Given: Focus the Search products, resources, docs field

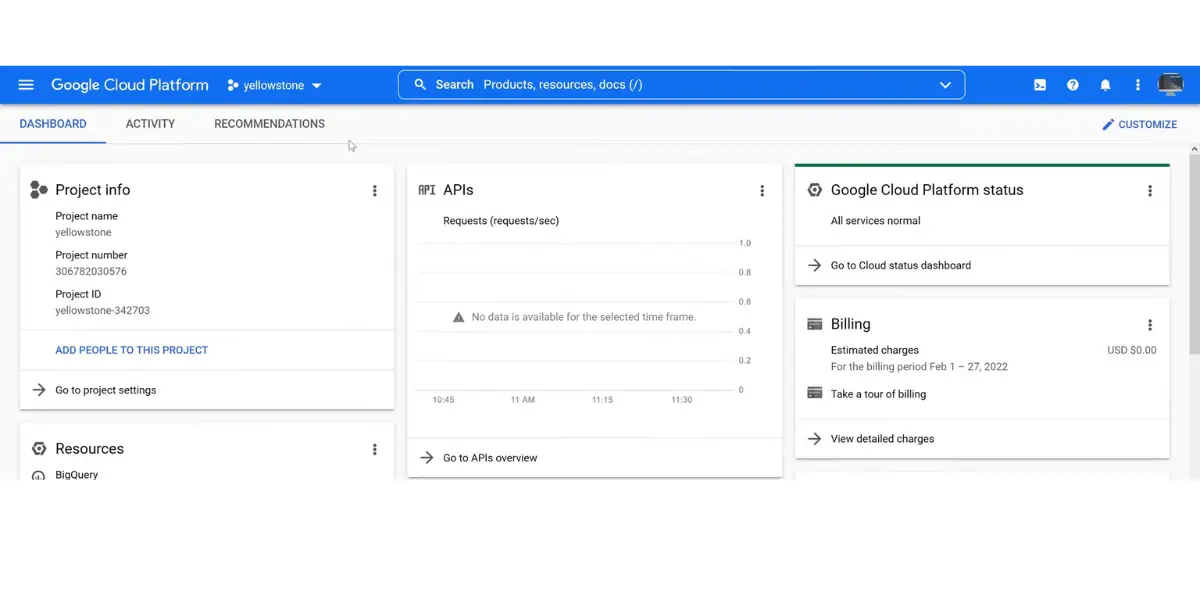Looking at the screenshot, I should (681, 85).
